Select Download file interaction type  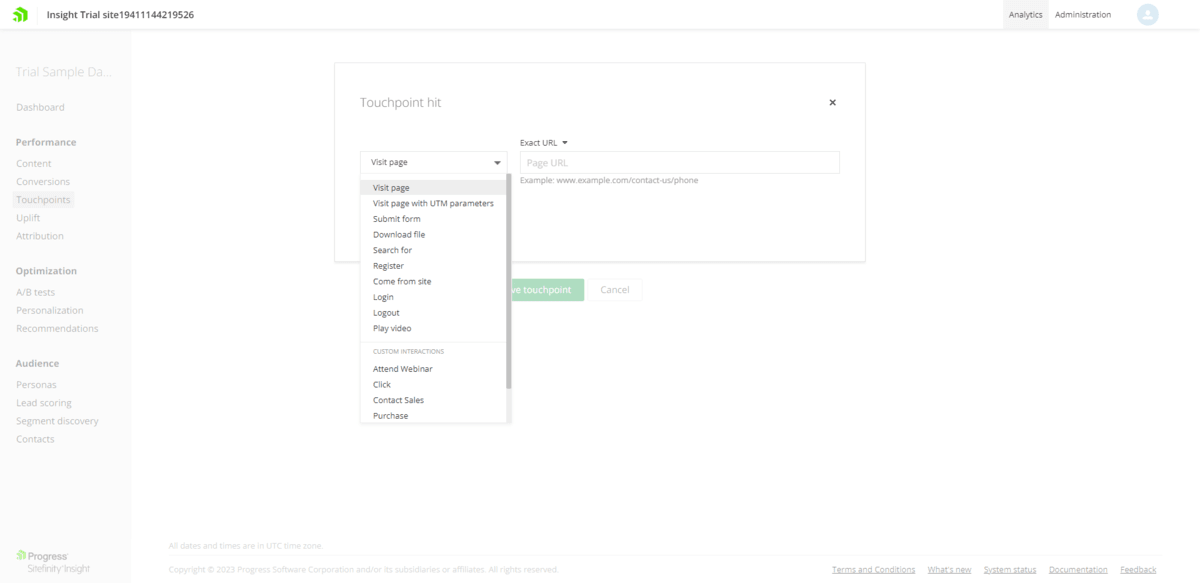point(397,234)
